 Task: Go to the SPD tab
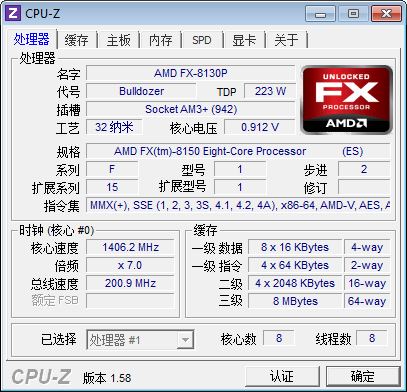tap(202, 40)
